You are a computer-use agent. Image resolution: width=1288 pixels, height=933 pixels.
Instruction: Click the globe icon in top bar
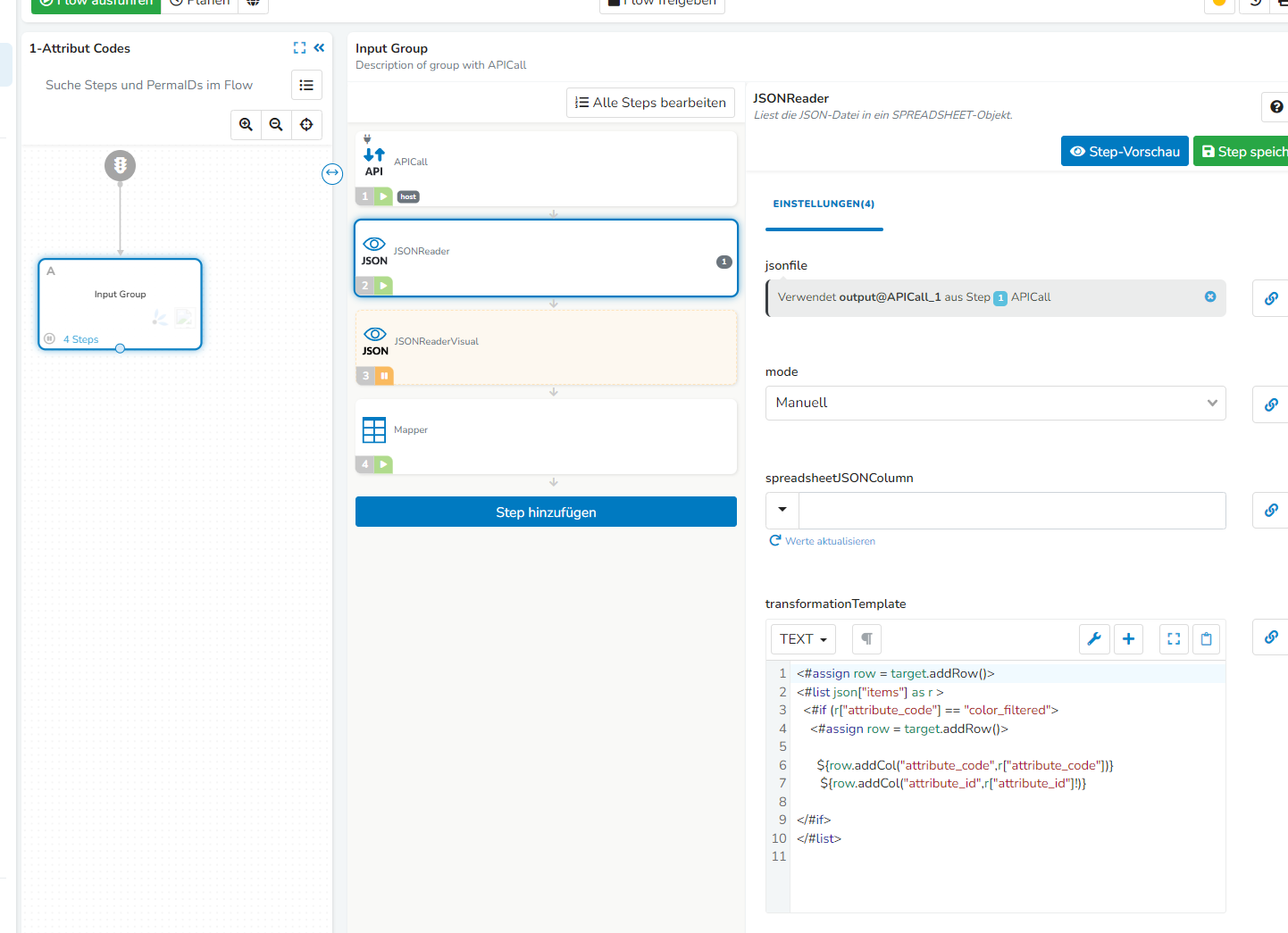(253, 3)
